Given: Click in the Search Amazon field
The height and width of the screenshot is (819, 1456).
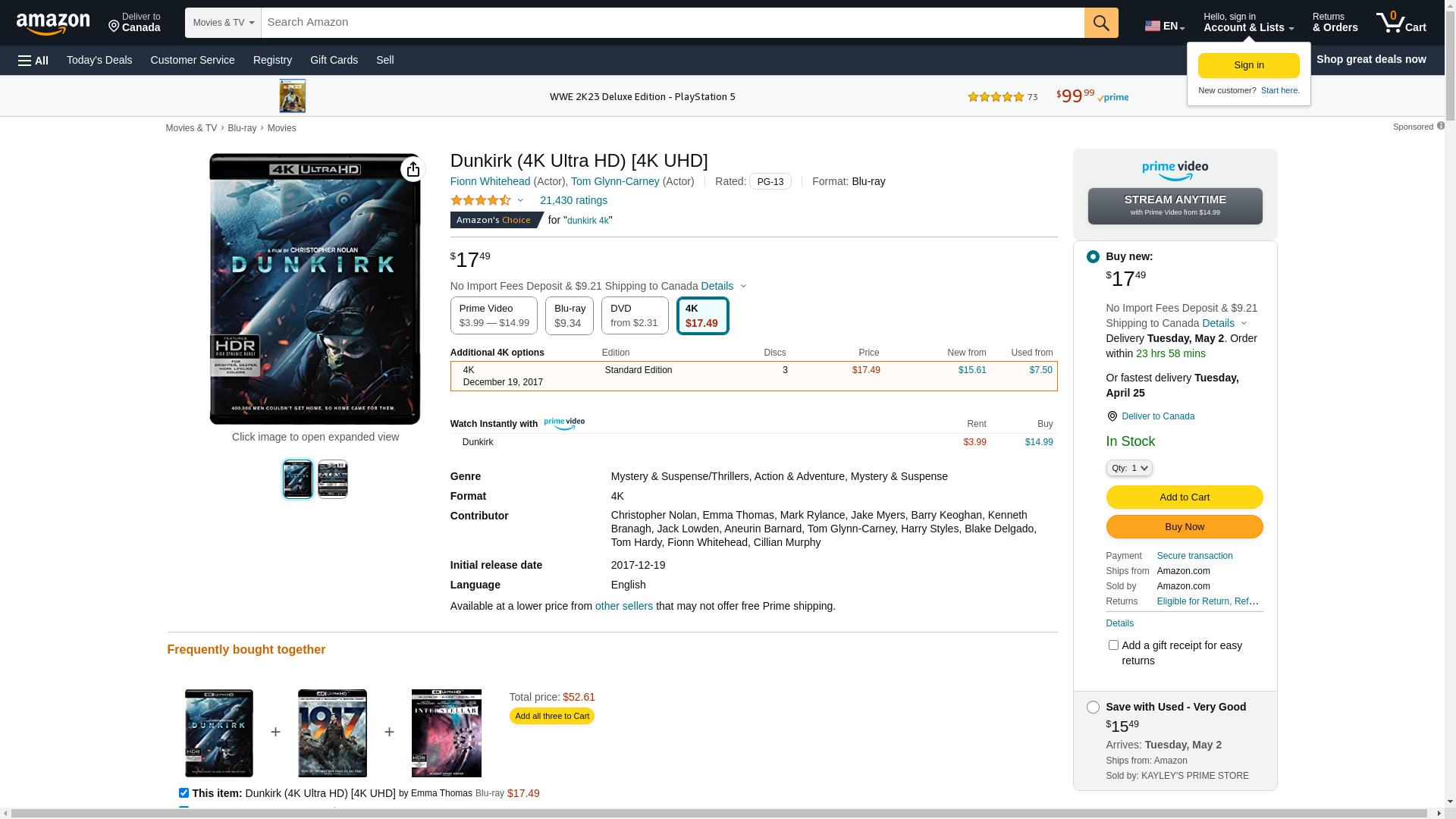Looking at the screenshot, I should click(x=673, y=23).
